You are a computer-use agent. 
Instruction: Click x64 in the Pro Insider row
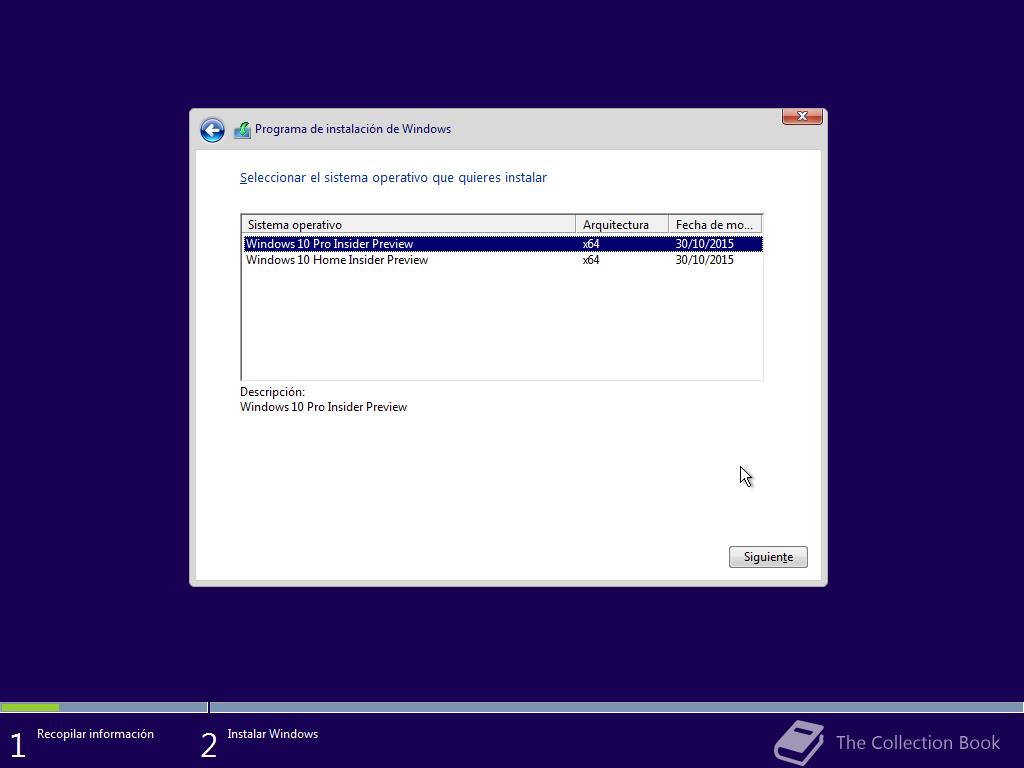(x=591, y=244)
